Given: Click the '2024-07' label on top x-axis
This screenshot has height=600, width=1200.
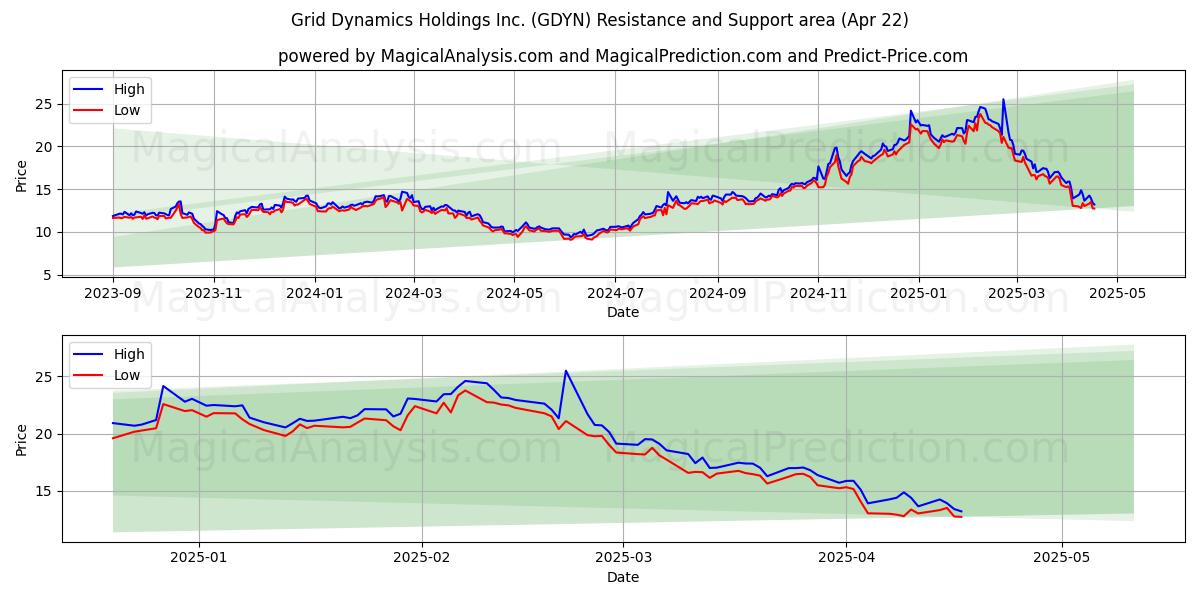Looking at the screenshot, I should [615, 294].
